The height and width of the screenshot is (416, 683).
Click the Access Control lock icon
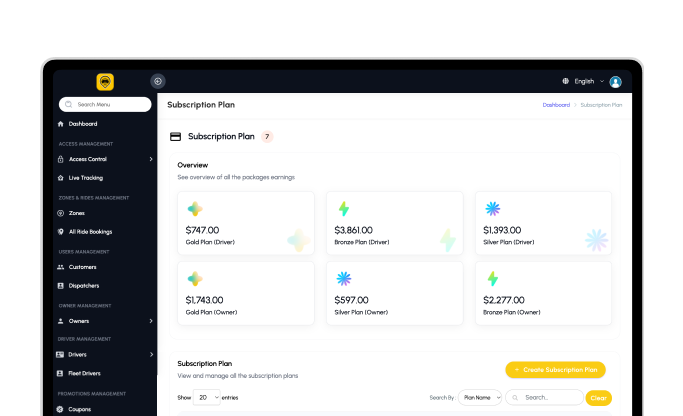tap(61, 159)
